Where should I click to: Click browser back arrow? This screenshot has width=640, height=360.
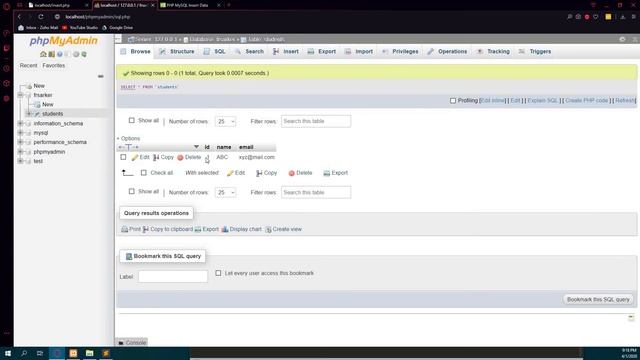click(x=19, y=17)
